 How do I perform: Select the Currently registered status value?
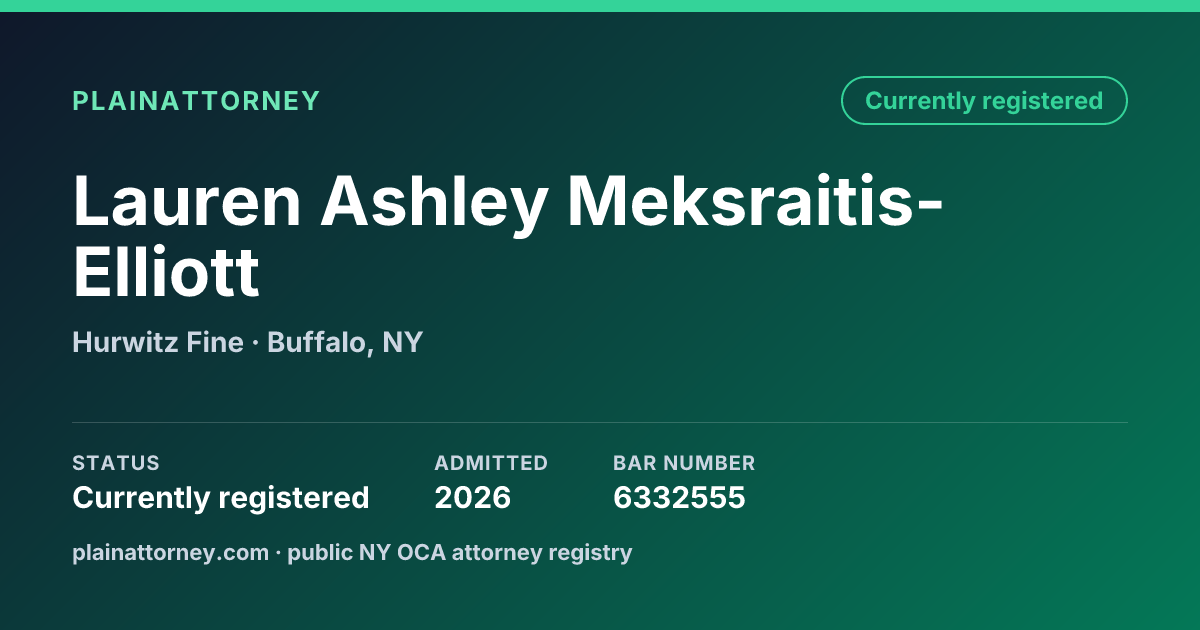click(x=221, y=497)
